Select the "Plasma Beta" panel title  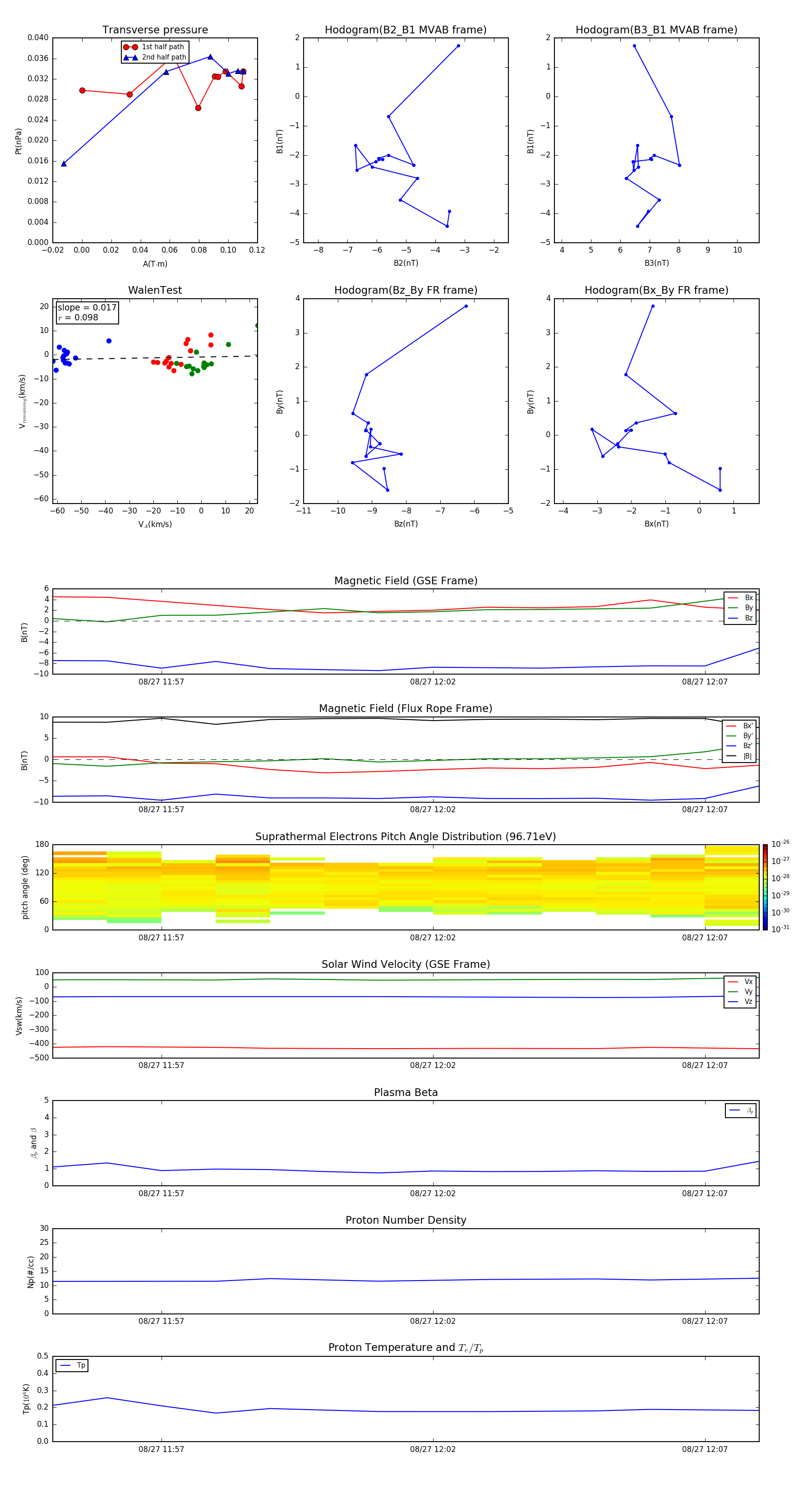point(406,1092)
